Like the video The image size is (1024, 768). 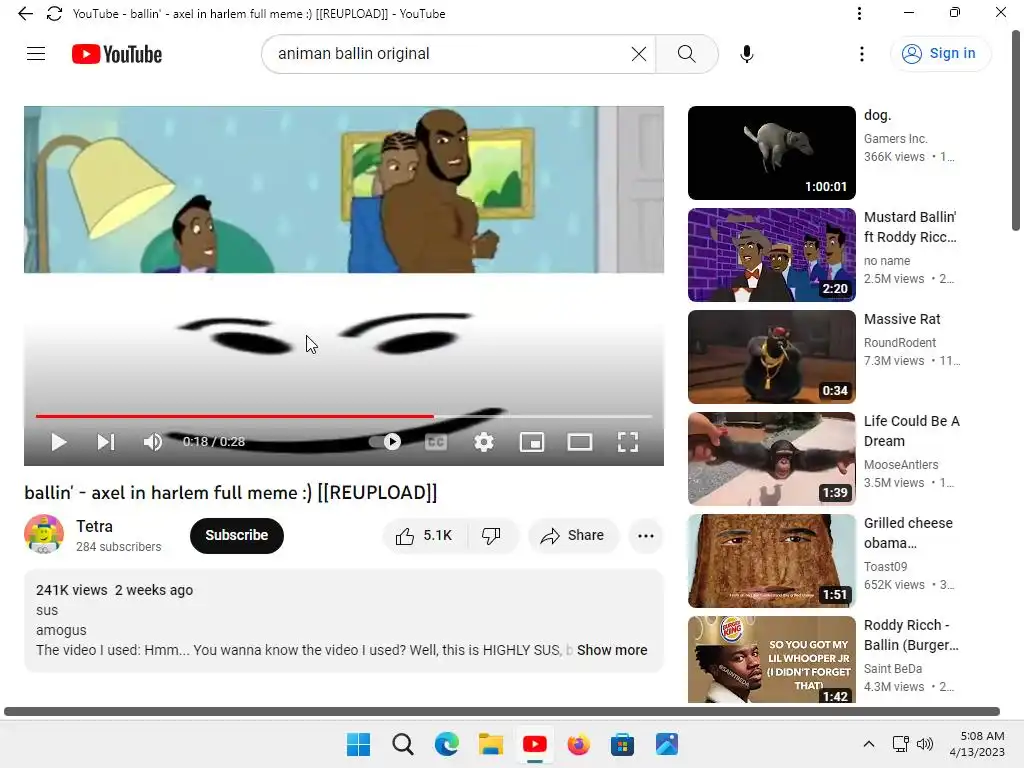pos(424,536)
